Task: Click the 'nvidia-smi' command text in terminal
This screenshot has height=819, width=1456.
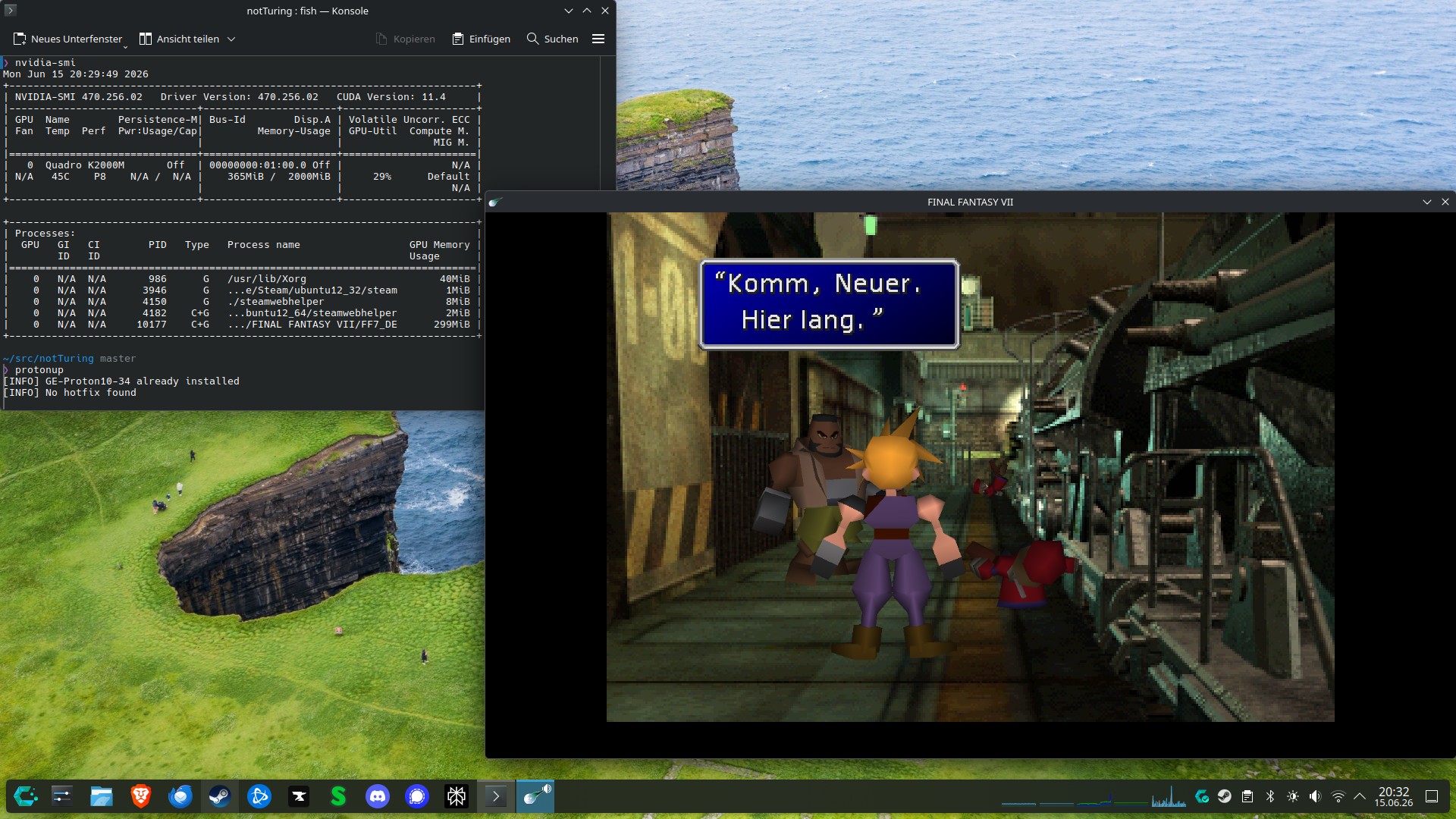Action: tap(45, 63)
